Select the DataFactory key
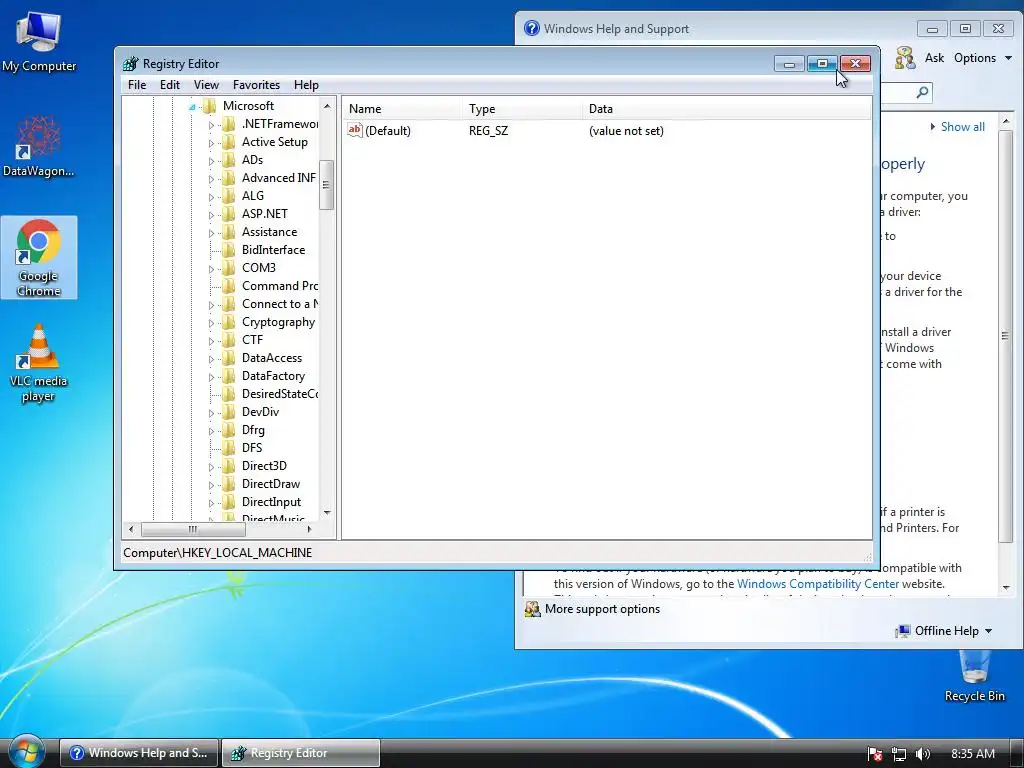Screen dimensions: 1024x768 click(x=273, y=376)
